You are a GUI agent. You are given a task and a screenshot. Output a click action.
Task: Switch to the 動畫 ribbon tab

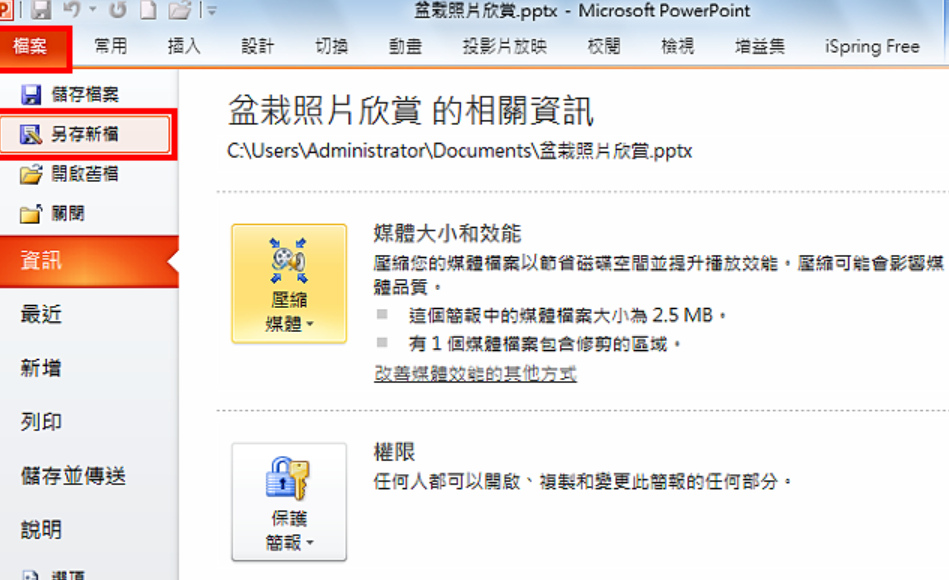point(406,46)
